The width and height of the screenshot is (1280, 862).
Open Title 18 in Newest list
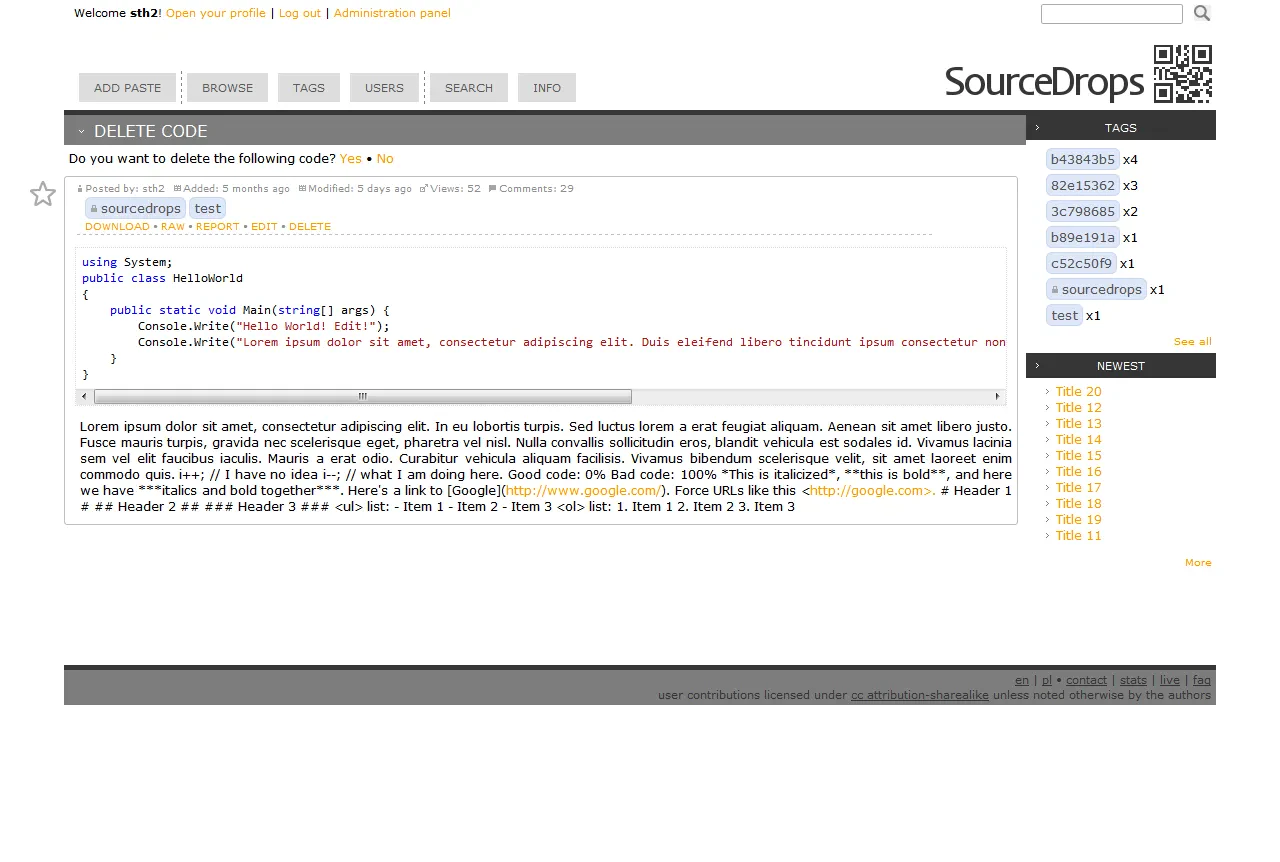click(x=1078, y=504)
